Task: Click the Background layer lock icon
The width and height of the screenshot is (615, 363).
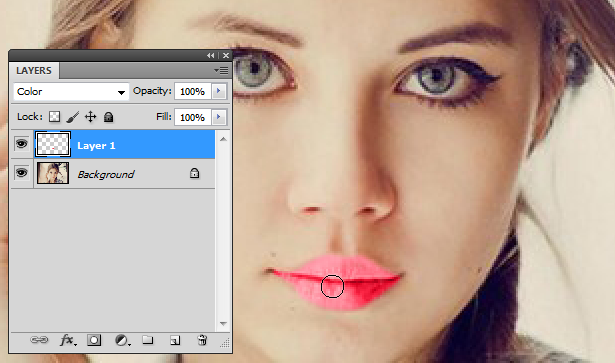Action: click(195, 173)
